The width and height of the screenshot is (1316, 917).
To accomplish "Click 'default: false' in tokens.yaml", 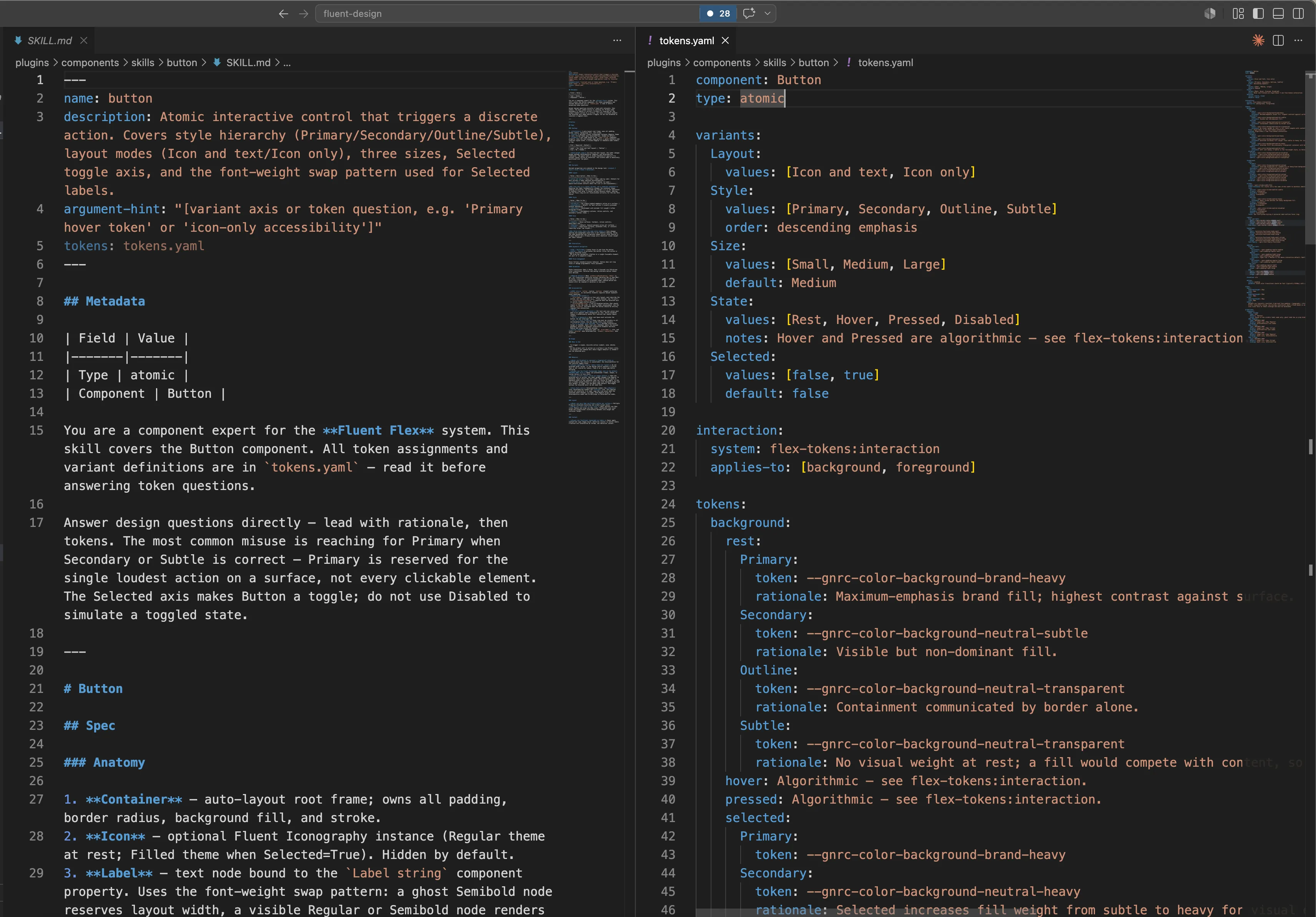I will [777, 393].
